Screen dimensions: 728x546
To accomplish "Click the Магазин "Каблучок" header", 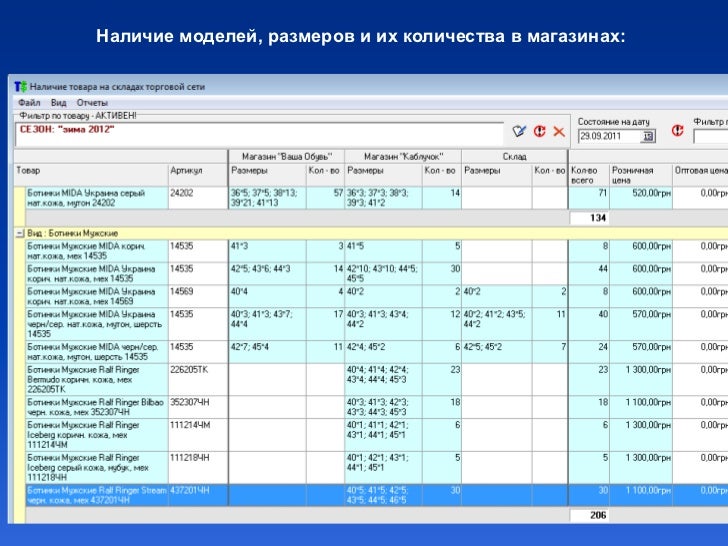I will coord(403,156).
